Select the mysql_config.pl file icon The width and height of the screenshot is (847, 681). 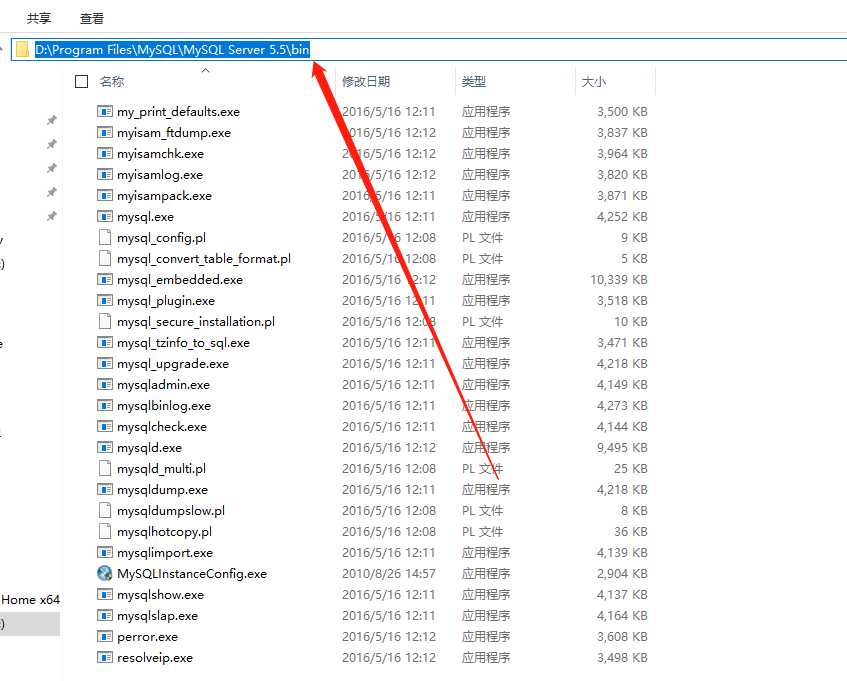pos(105,238)
